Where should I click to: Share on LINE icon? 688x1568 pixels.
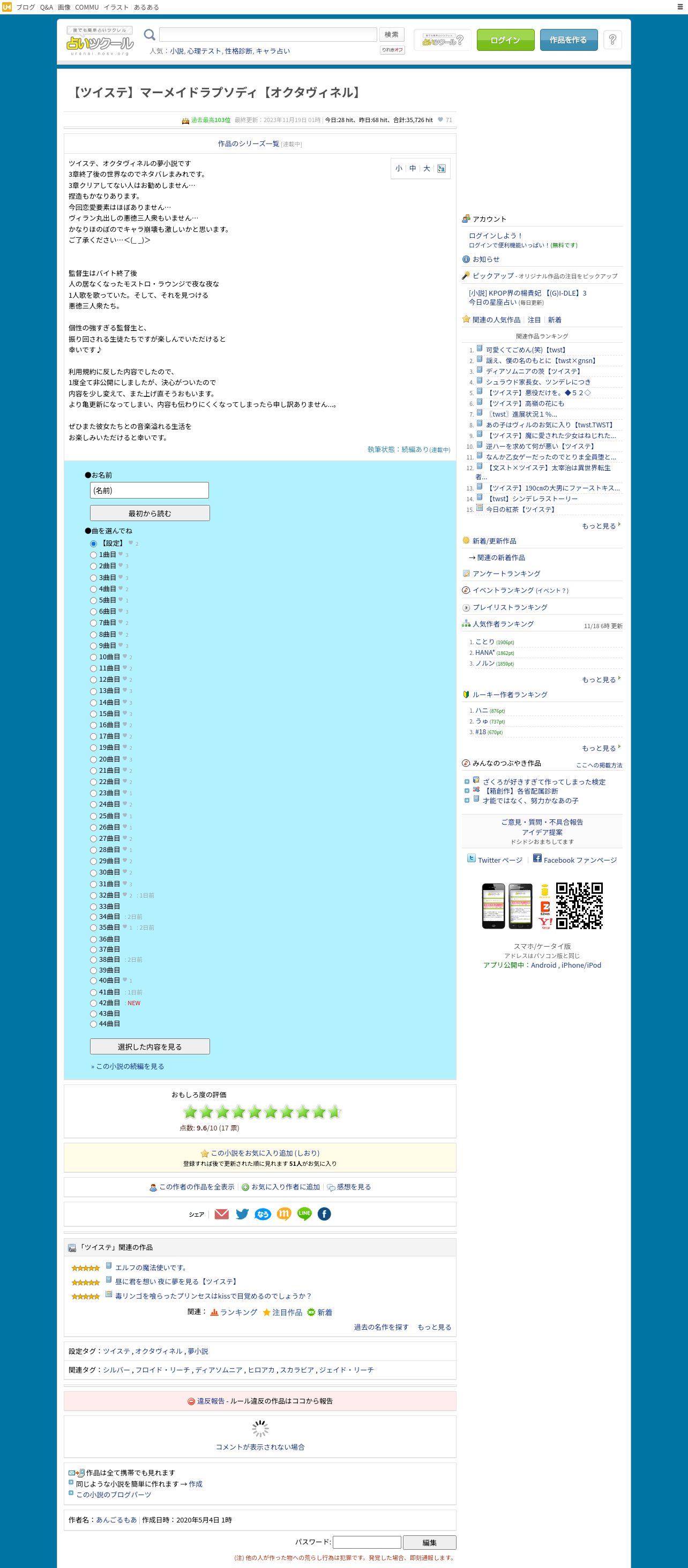click(x=304, y=1213)
